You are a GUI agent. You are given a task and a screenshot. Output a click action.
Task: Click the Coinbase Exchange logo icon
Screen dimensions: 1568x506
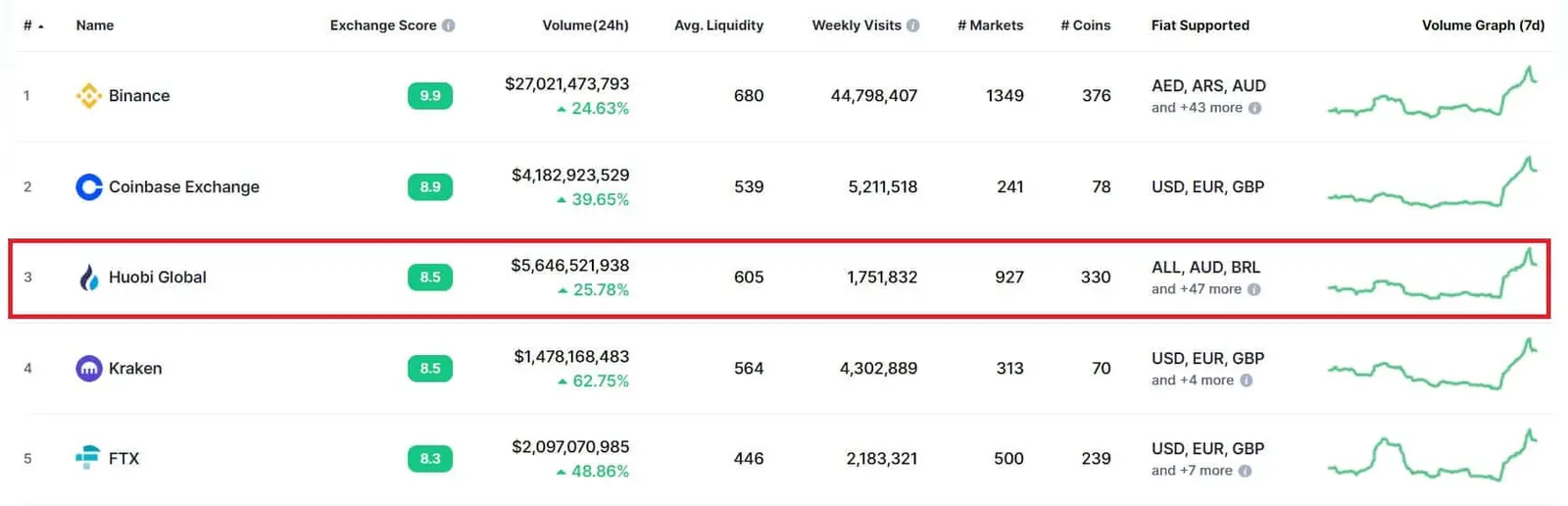coord(89,186)
